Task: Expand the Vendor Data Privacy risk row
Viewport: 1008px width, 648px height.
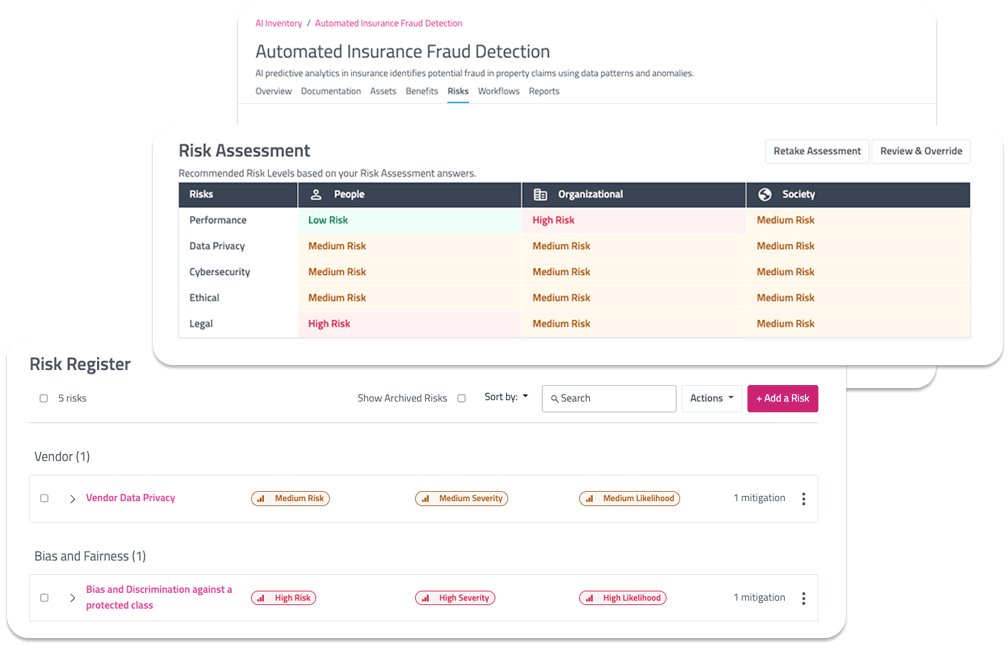Action: pyautogui.click(x=72, y=499)
